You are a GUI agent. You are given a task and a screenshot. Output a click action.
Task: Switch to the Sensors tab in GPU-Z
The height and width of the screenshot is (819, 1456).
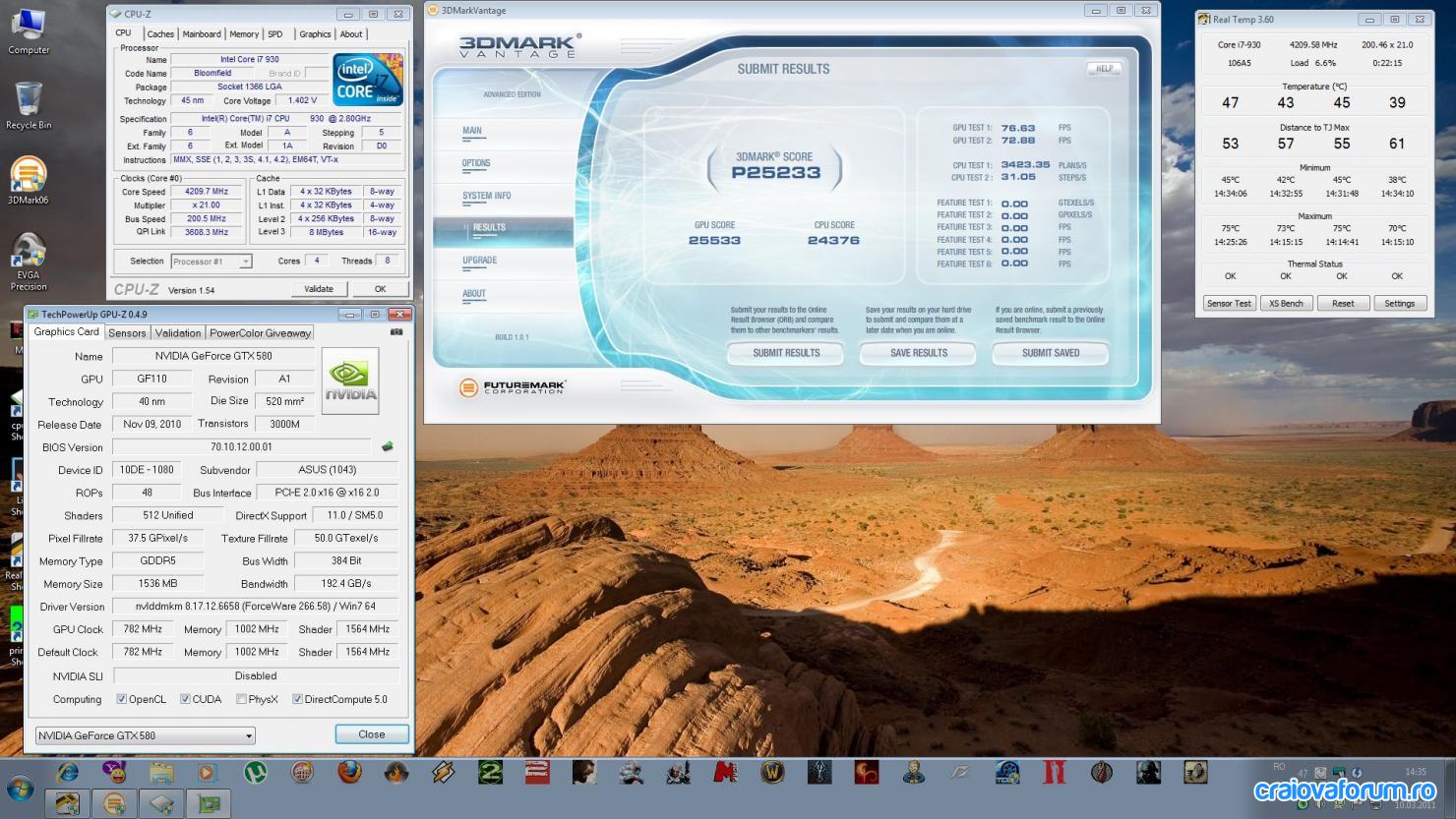127,333
